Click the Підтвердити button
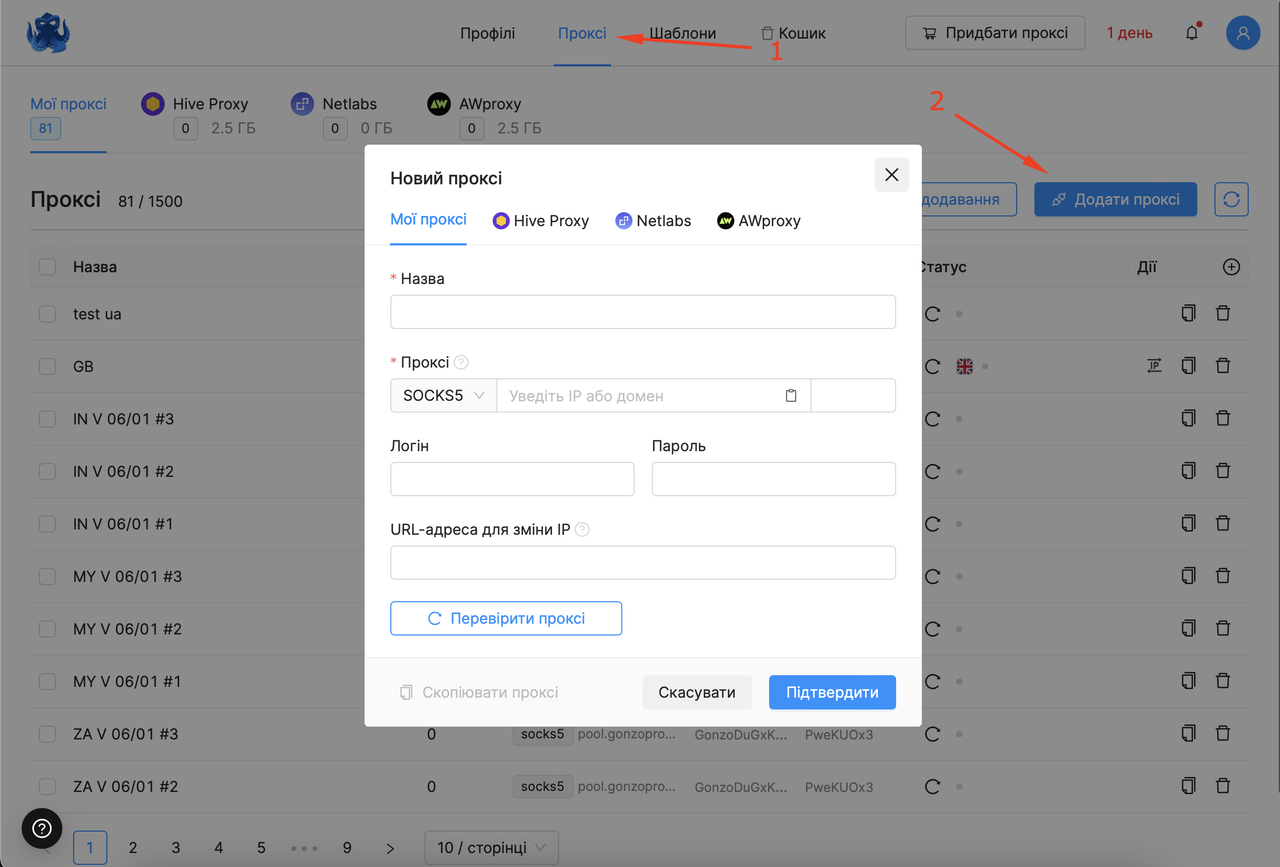The height and width of the screenshot is (867, 1280). pyautogui.click(x=832, y=692)
